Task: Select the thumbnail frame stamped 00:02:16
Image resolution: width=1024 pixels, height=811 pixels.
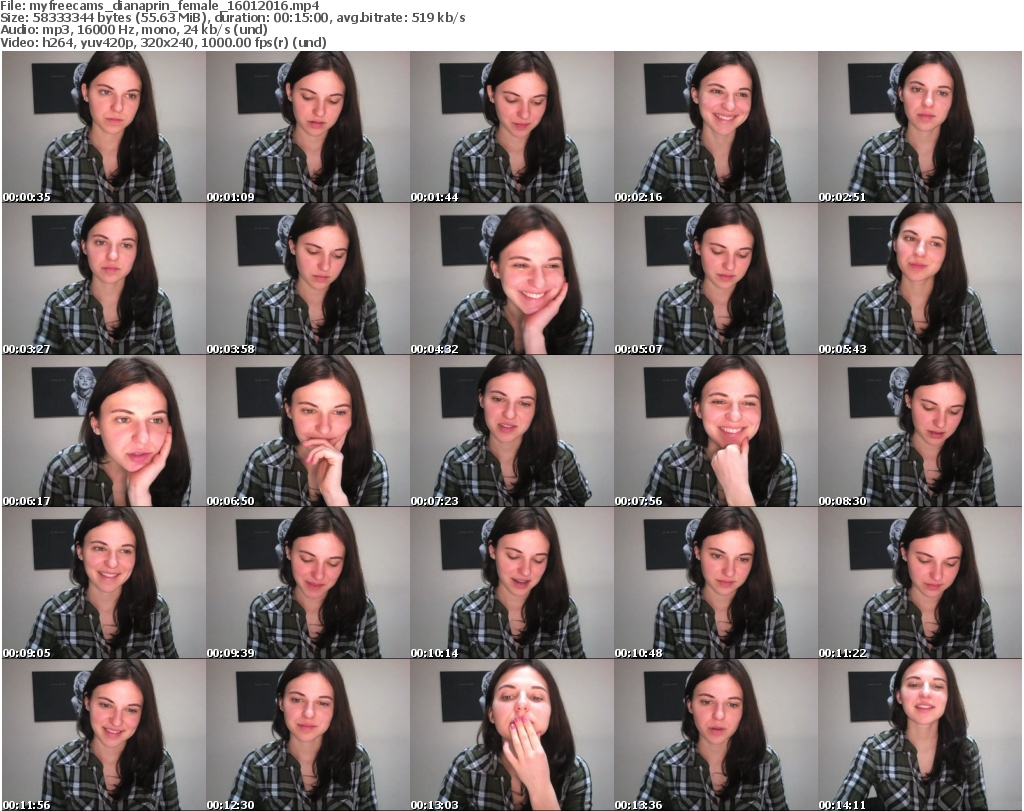Action: 716,127
